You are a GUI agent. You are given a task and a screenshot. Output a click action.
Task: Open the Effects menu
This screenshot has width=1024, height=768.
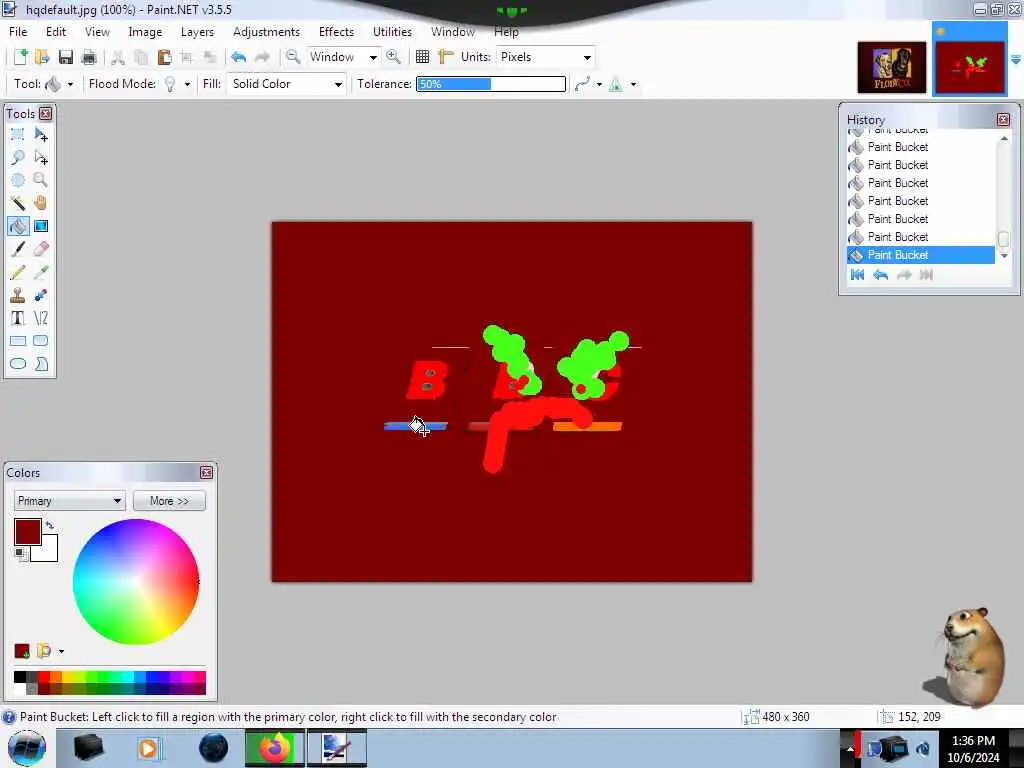(336, 31)
